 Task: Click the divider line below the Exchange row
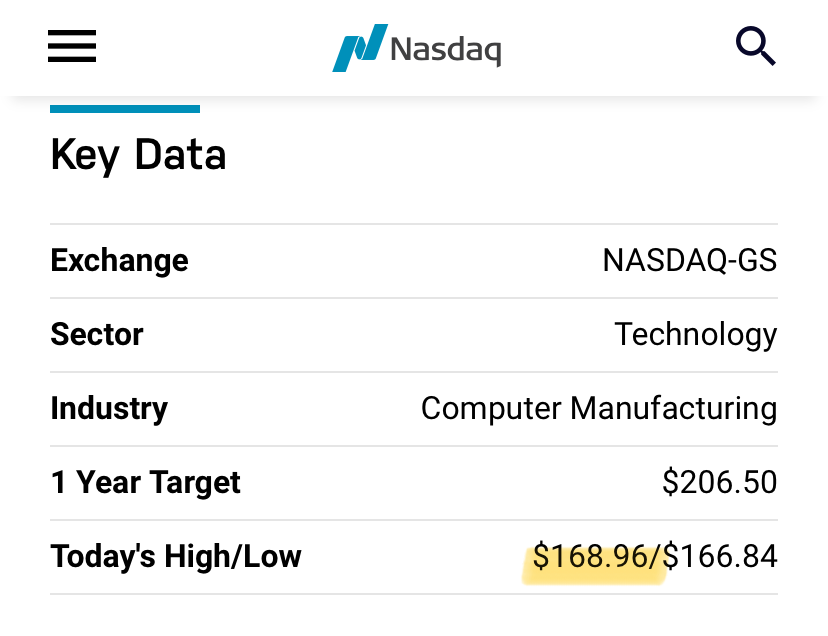point(414,298)
